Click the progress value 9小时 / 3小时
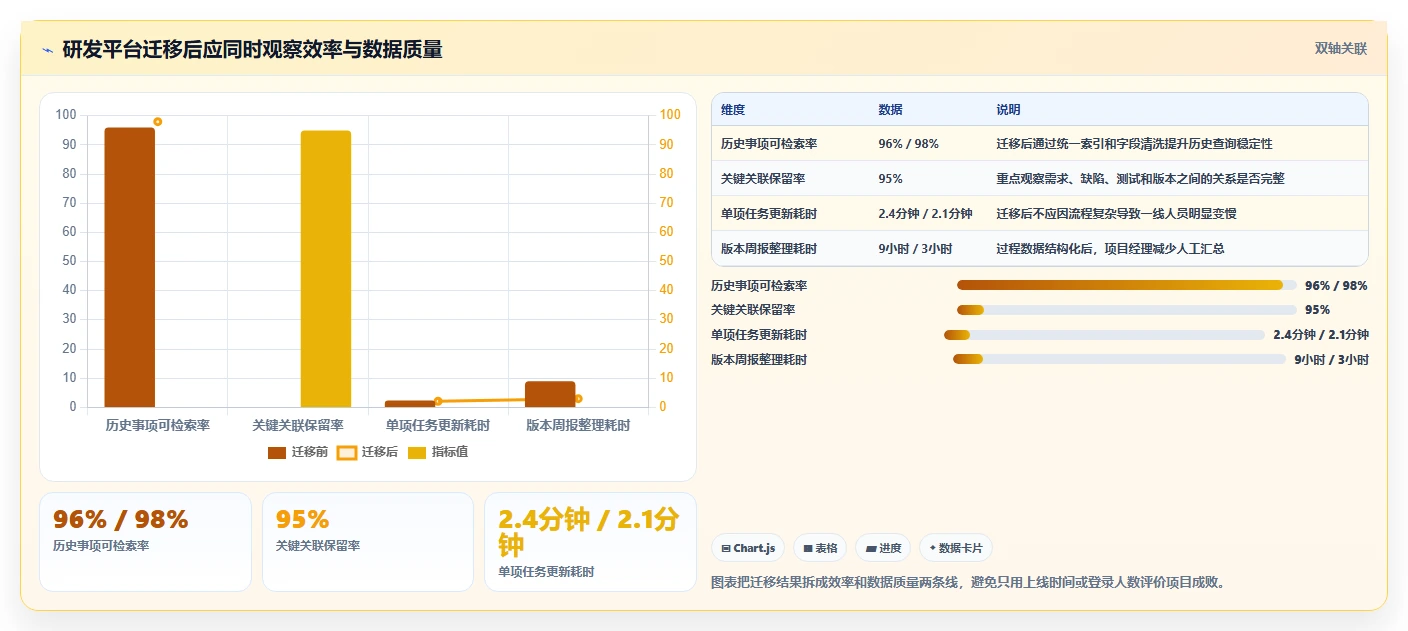The width and height of the screenshot is (1408, 631). [x=1331, y=360]
